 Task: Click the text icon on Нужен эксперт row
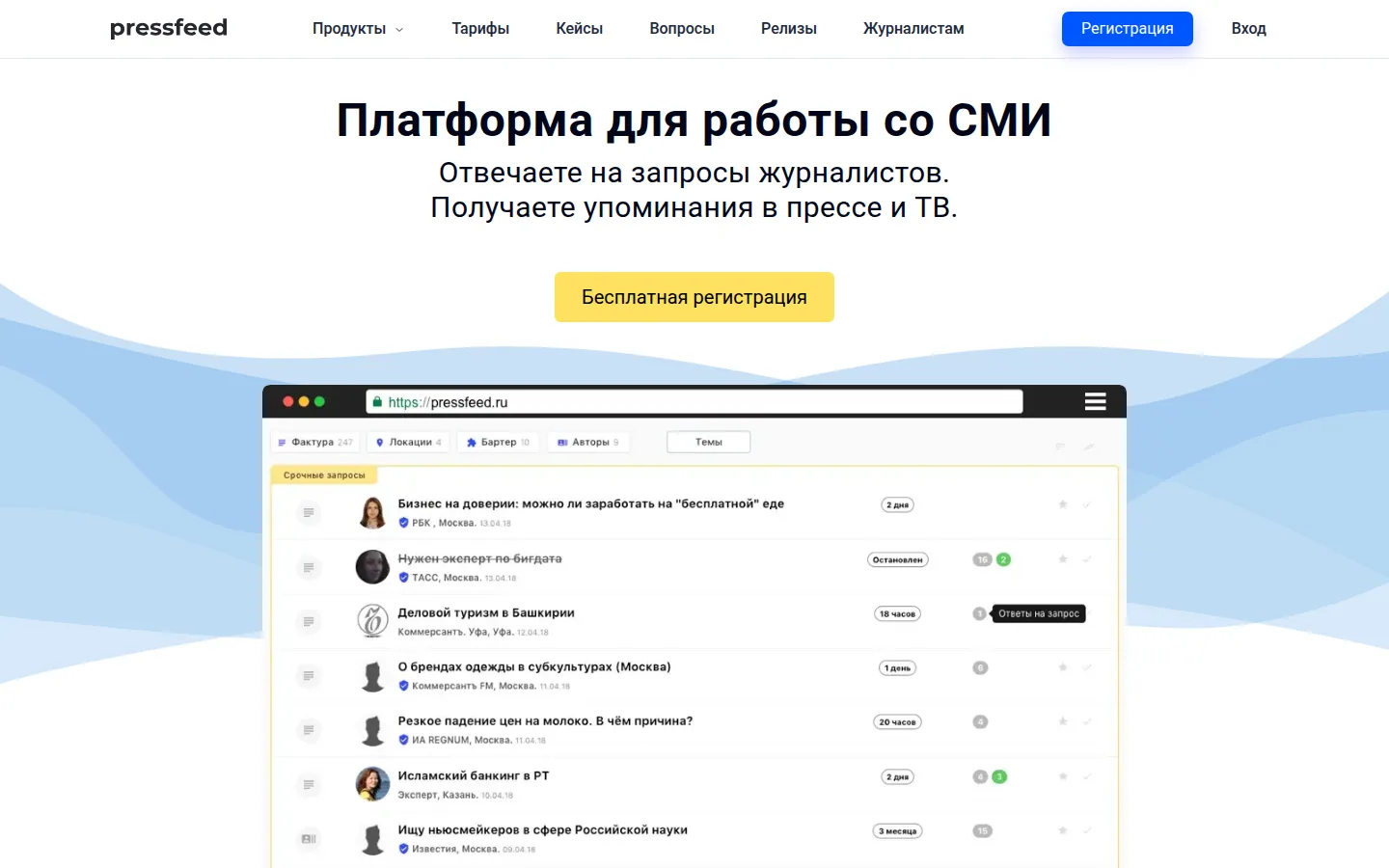pos(309,567)
